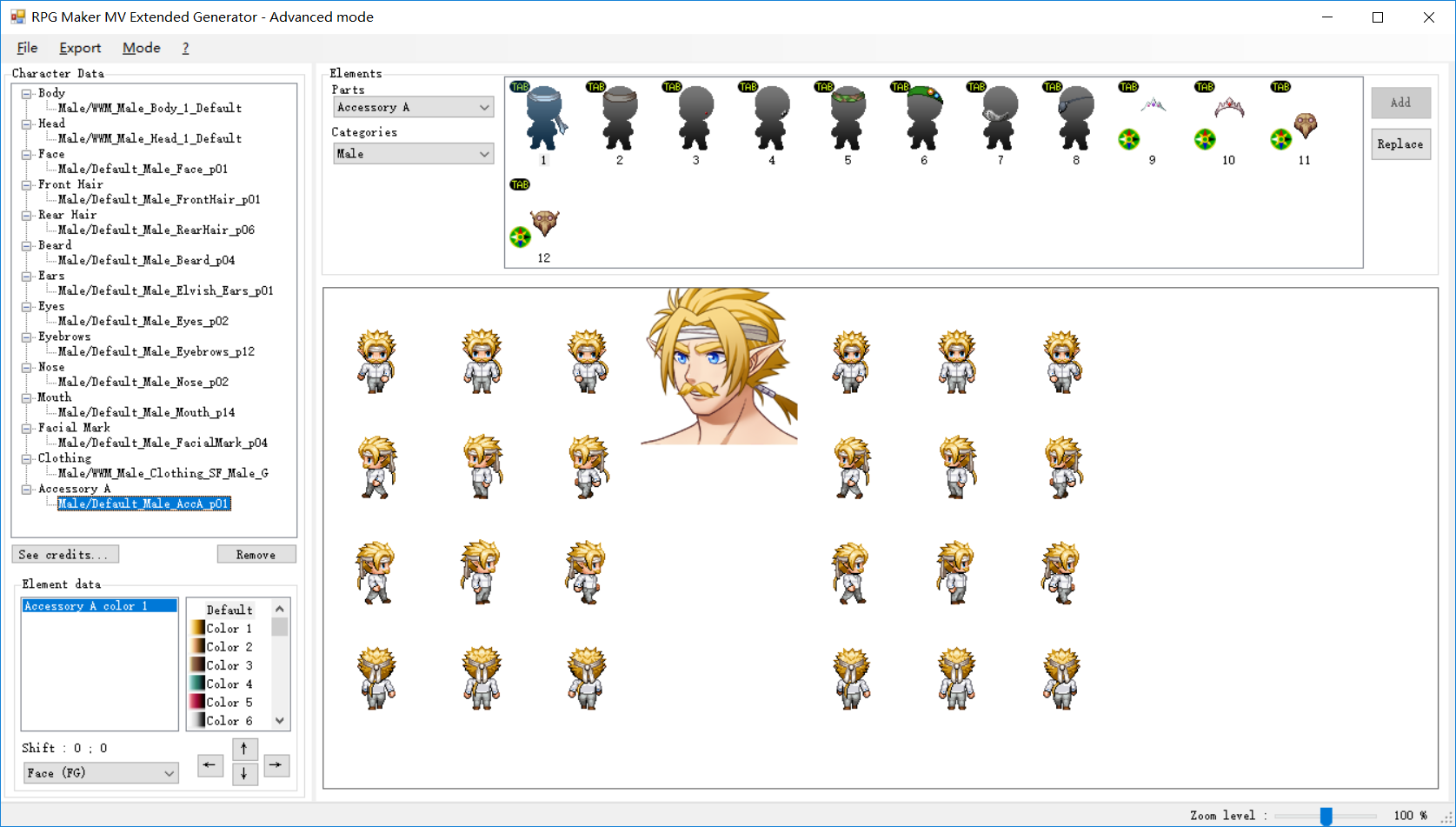
Task: Select Accessory A color 1 list entry
Action: point(99,606)
